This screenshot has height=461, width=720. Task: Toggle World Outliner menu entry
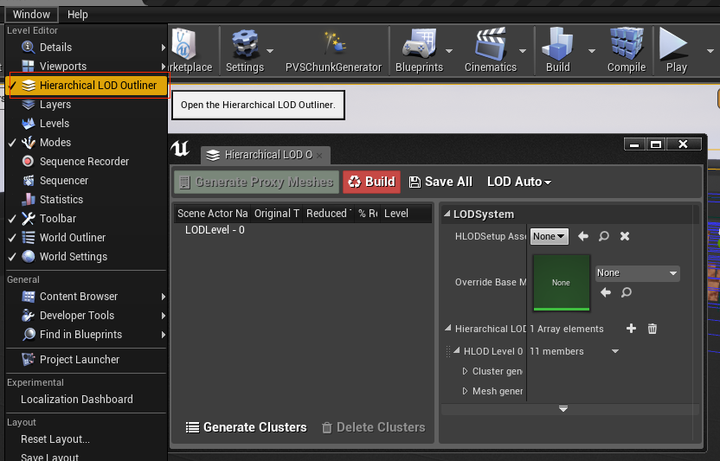pyautogui.click(x=86, y=237)
